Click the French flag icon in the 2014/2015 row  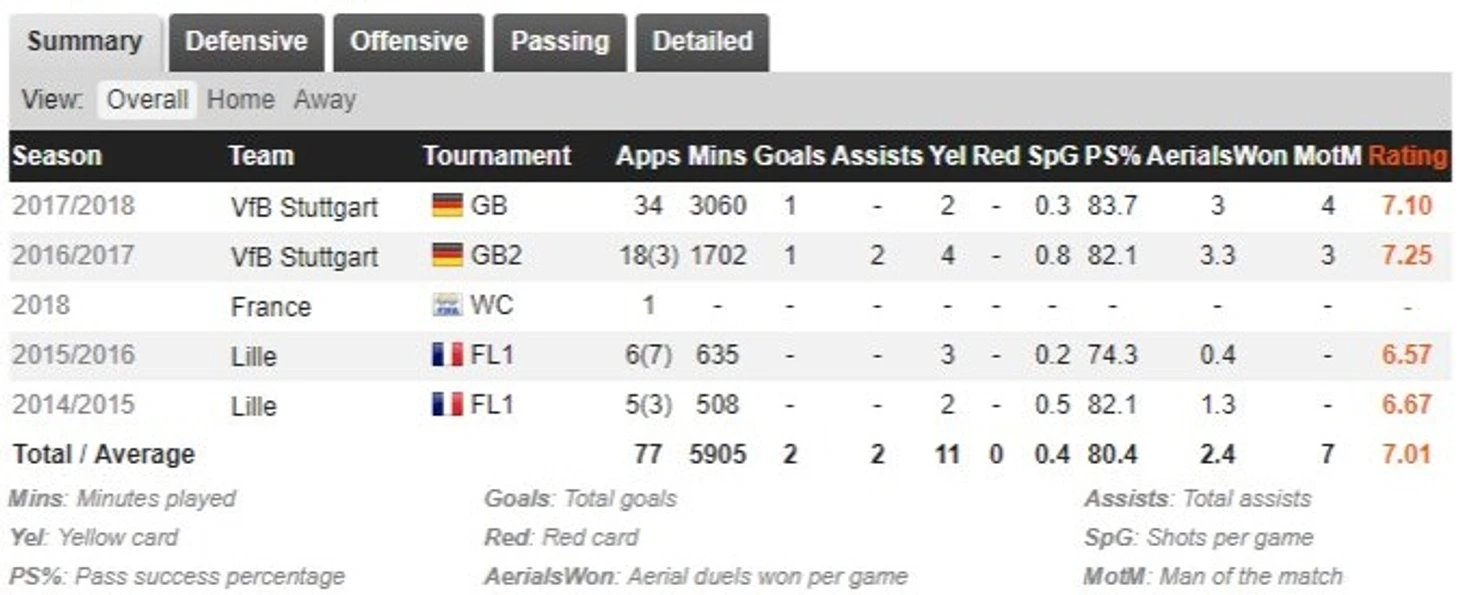click(x=447, y=404)
